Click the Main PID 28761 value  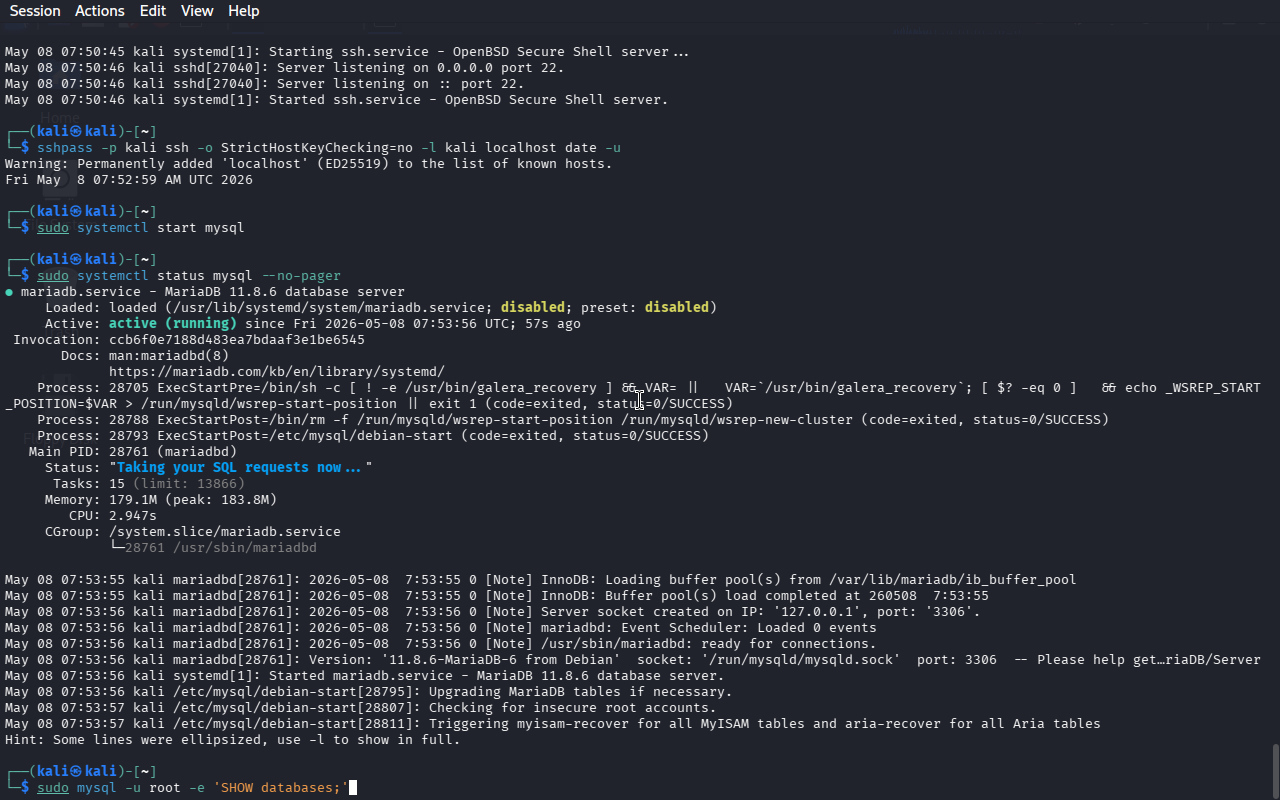coord(129,452)
